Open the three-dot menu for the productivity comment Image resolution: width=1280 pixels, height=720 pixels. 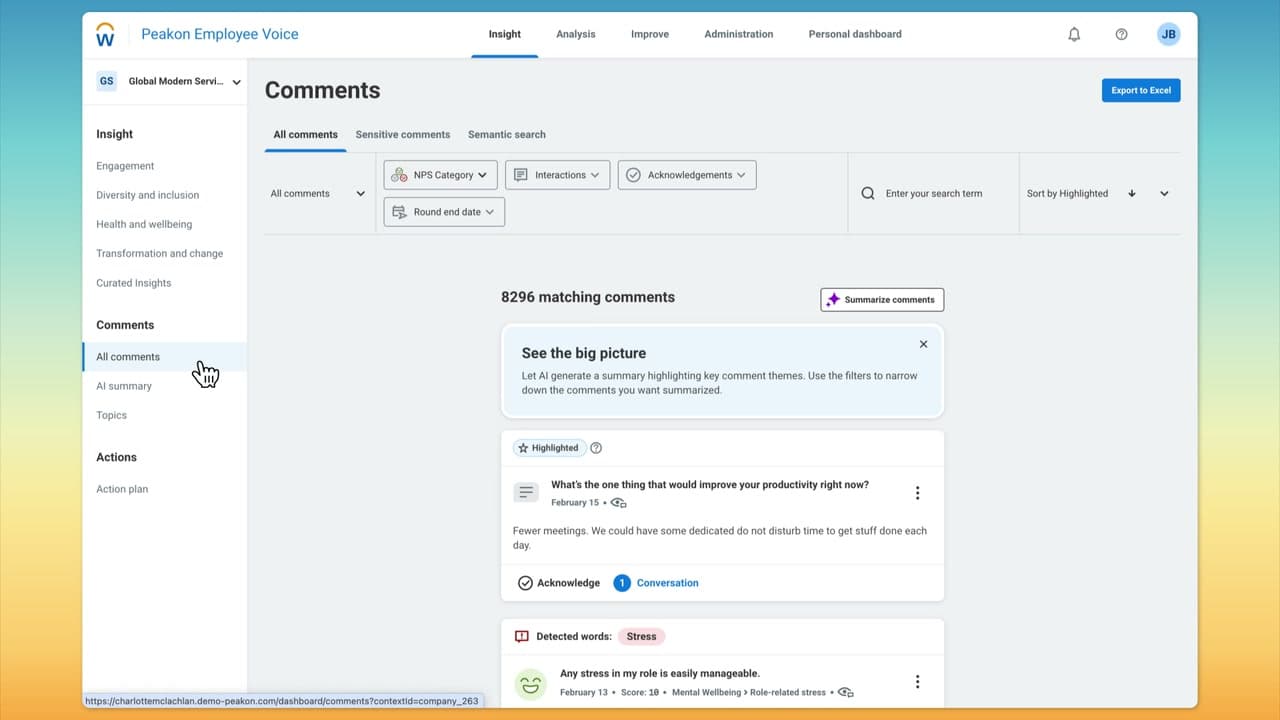917,493
